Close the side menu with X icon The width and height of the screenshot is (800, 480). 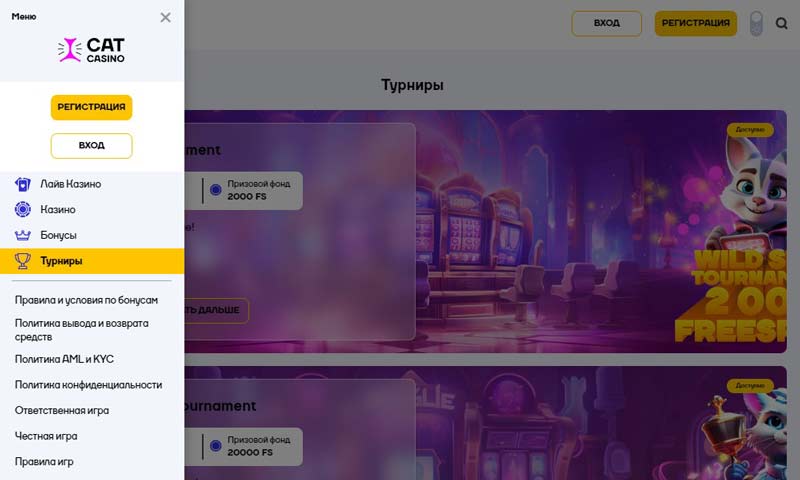point(165,17)
